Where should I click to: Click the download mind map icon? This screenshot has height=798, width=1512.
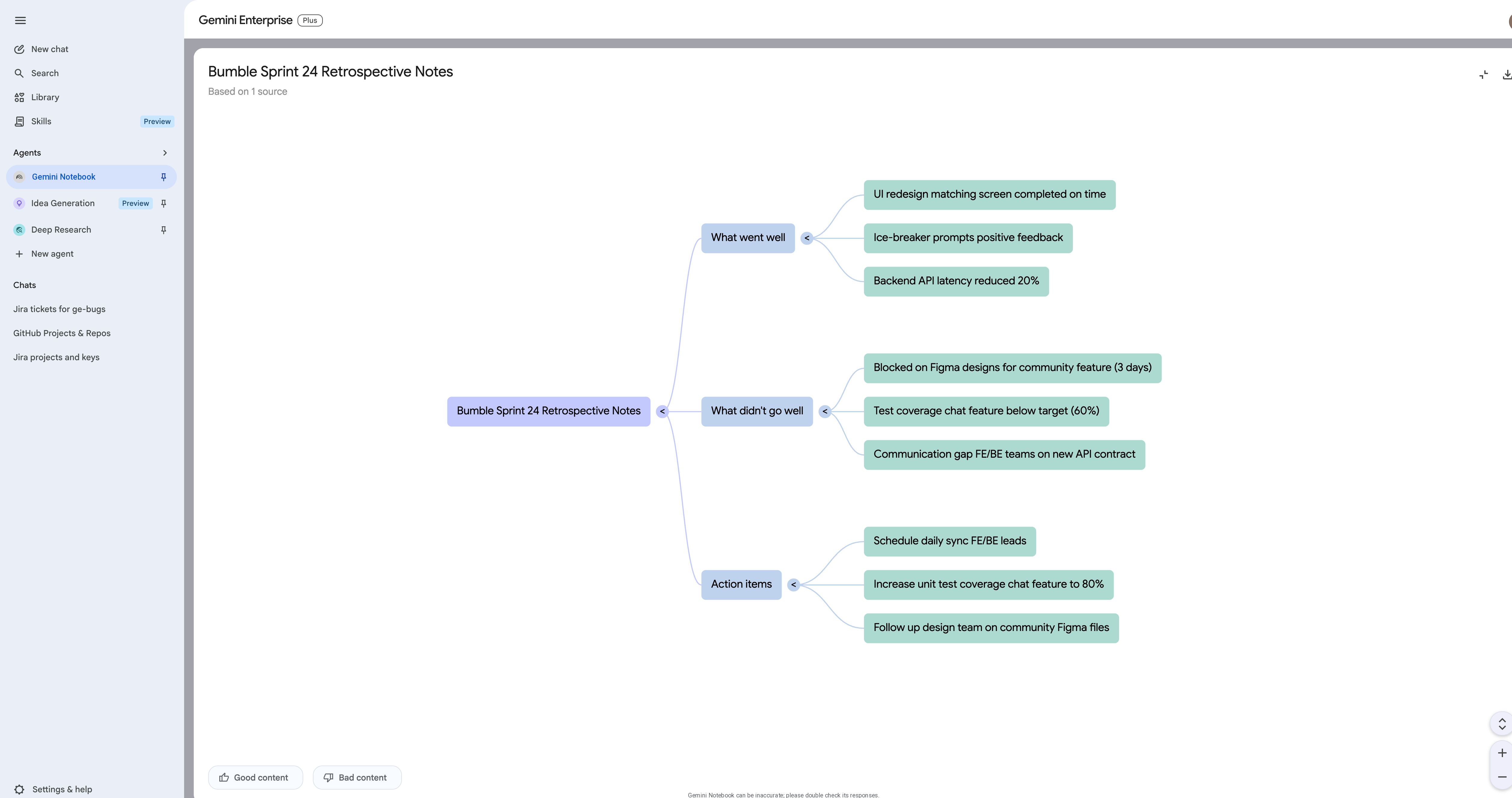click(1506, 75)
